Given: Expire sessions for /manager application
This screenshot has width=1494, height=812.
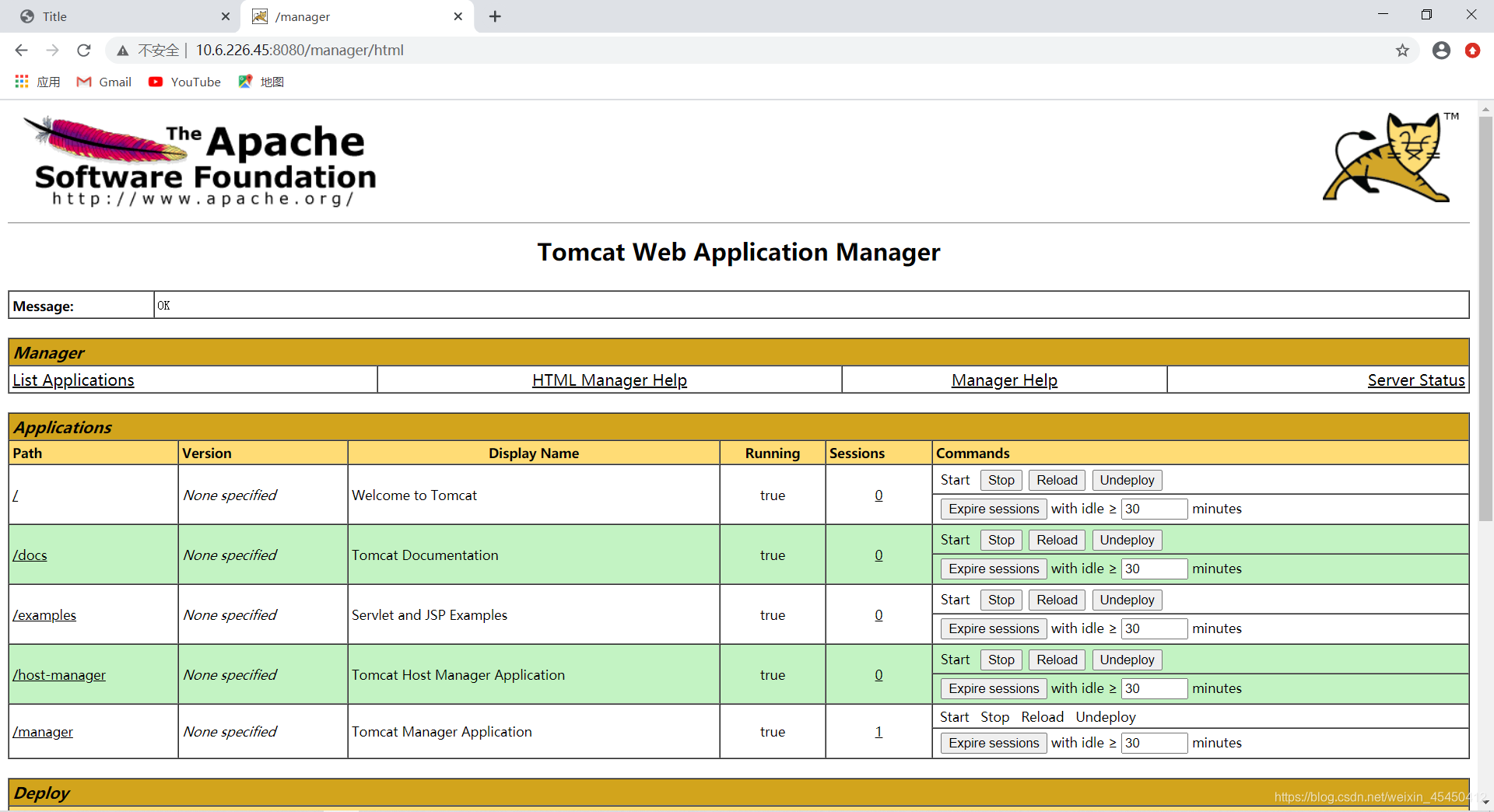Looking at the screenshot, I should coord(994,744).
